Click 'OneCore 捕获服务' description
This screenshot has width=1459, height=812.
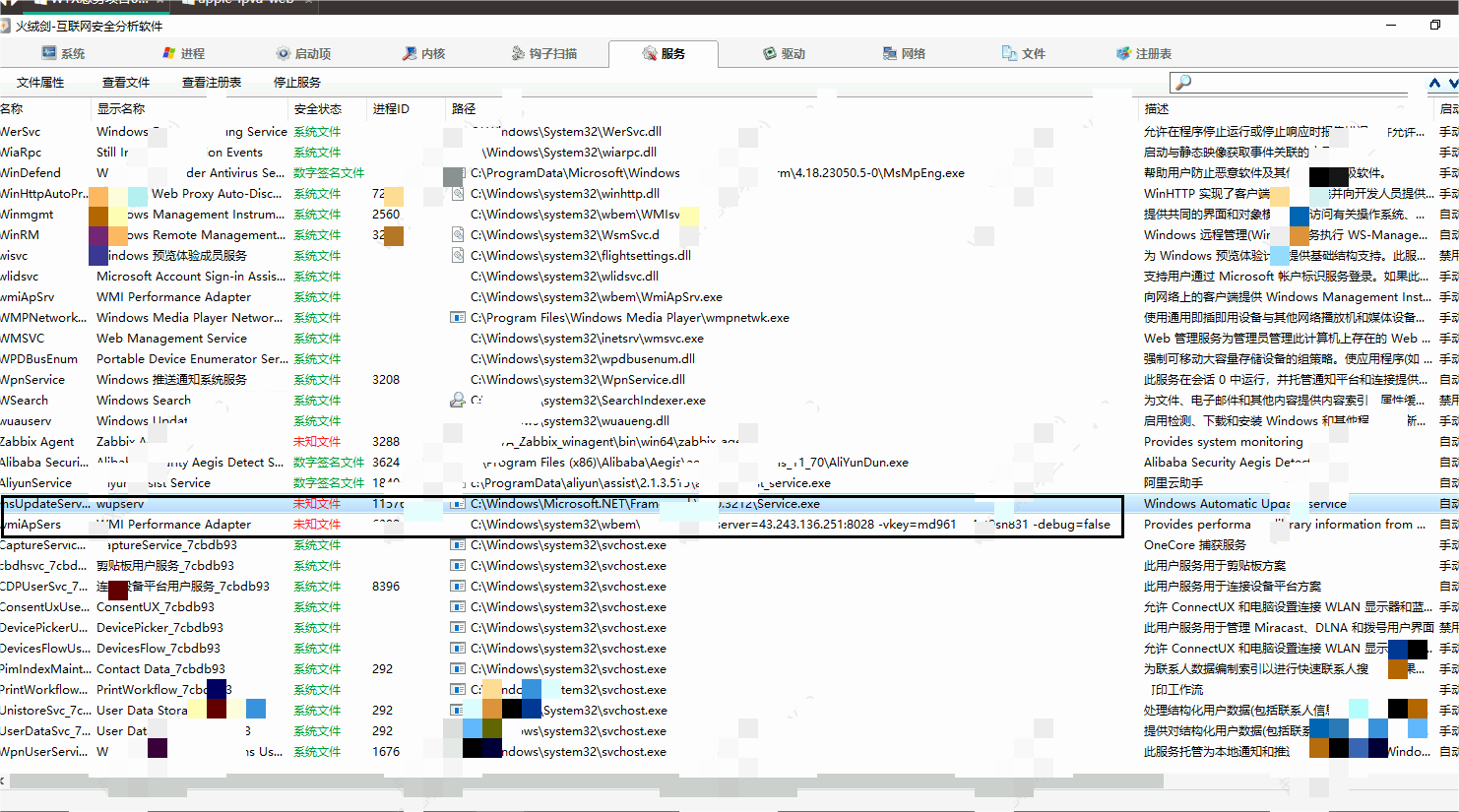(x=1195, y=545)
